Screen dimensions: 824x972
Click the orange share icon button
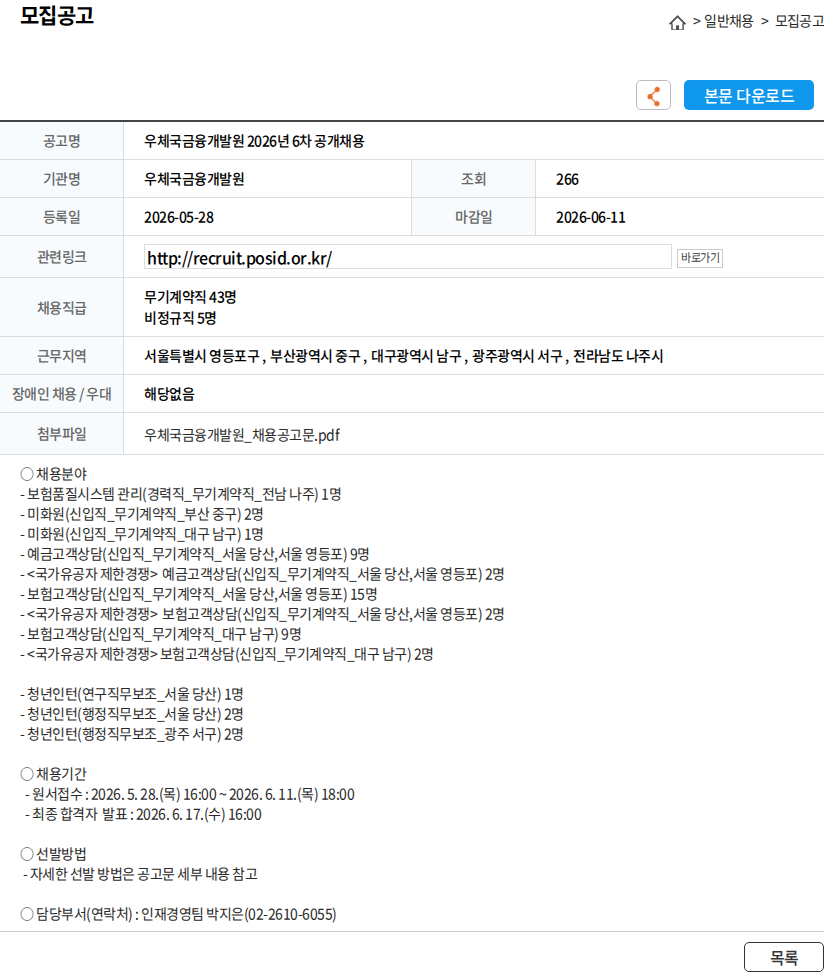tap(653, 95)
